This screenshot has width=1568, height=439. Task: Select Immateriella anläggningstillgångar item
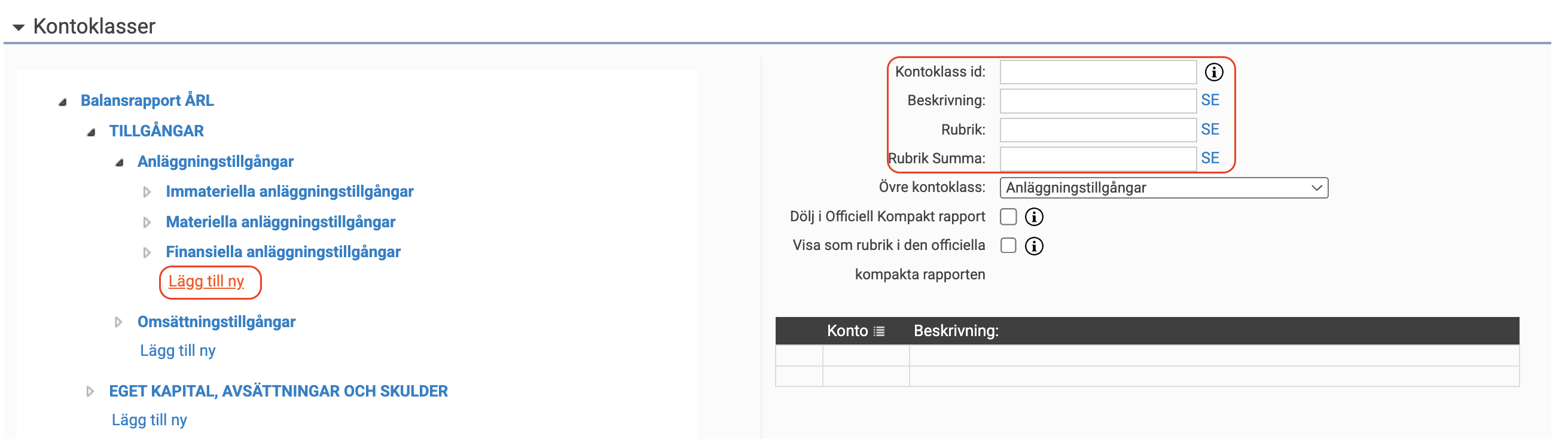click(289, 192)
